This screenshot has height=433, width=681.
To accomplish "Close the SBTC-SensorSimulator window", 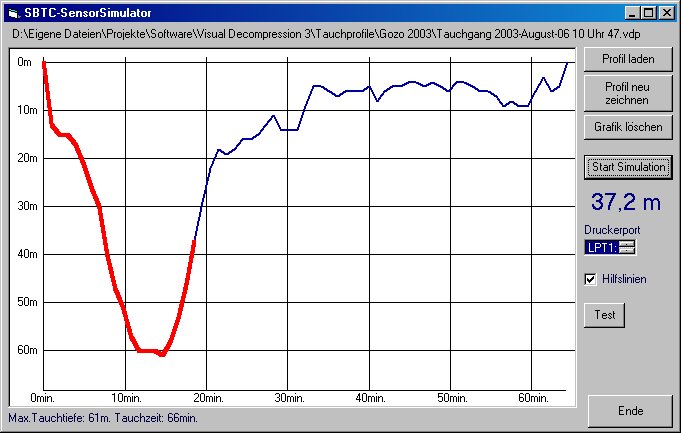I will pos(667,12).
